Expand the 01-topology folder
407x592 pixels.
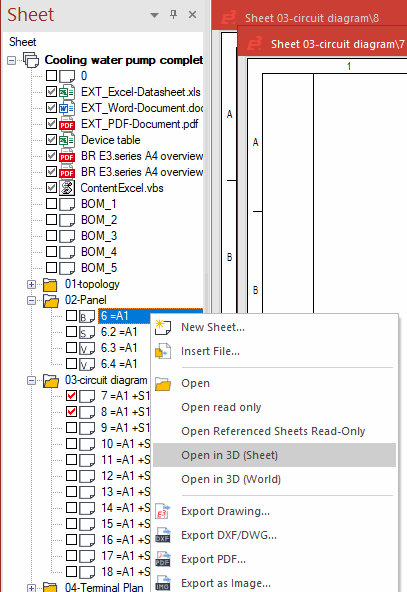(32, 284)
